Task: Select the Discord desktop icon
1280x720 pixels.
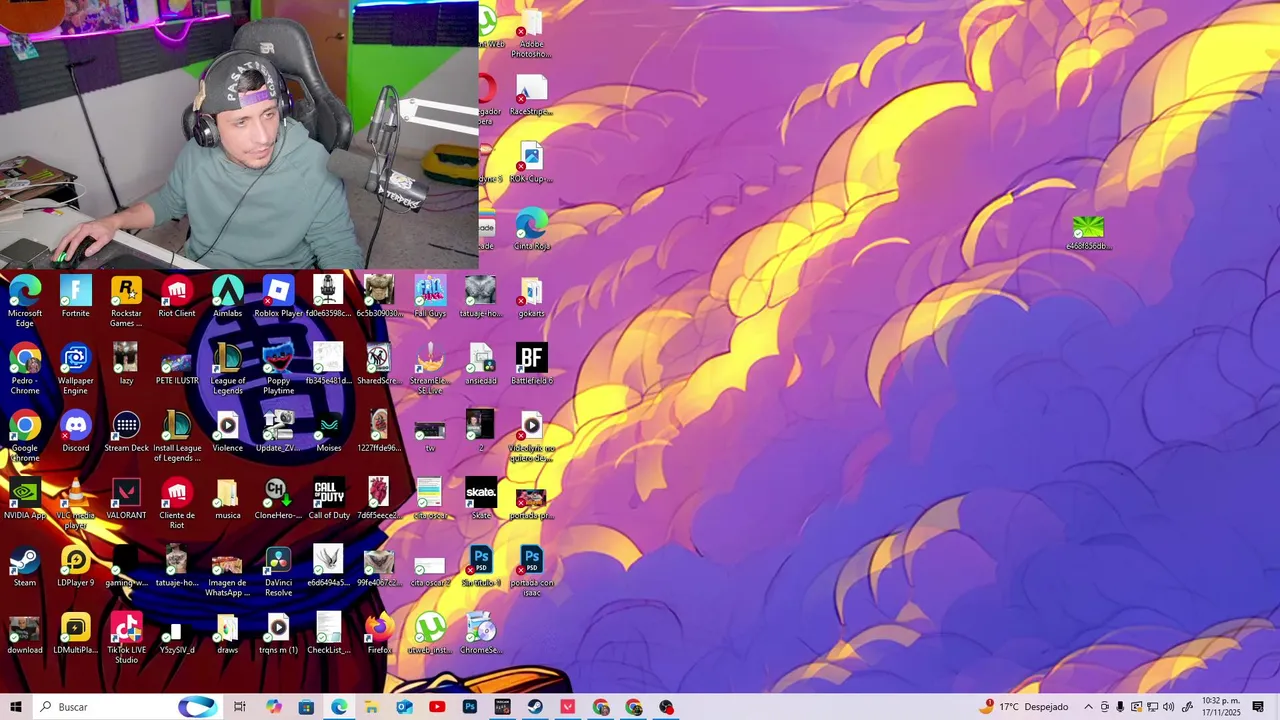Action: 76,431
